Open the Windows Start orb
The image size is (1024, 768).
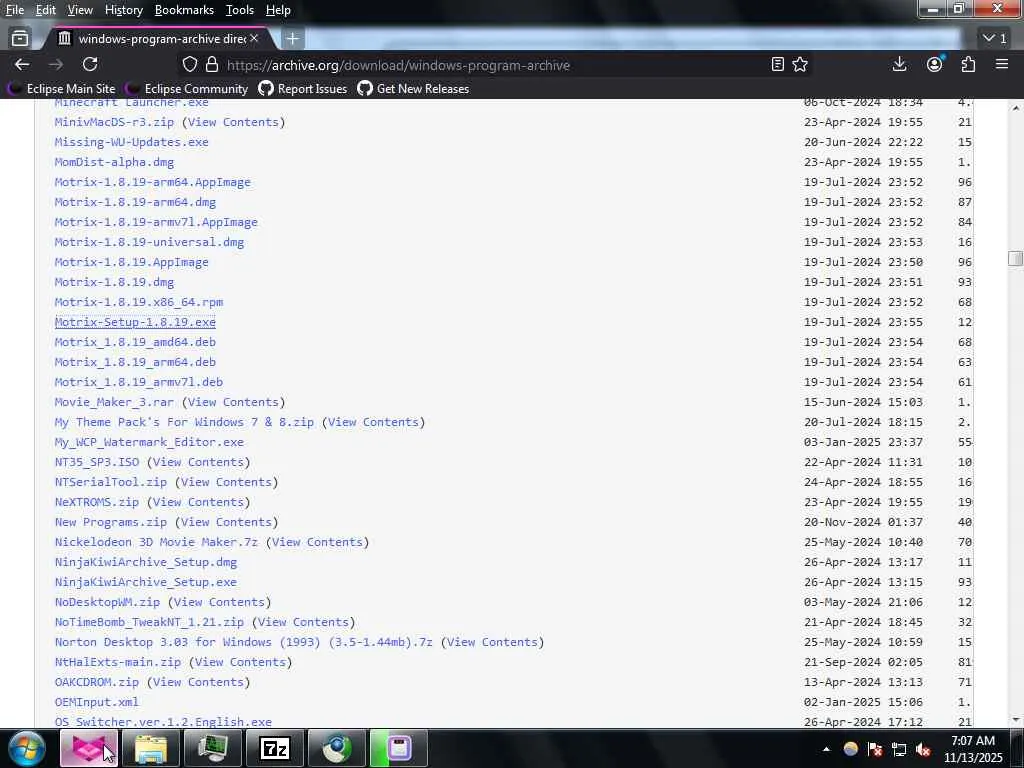click(27, 748)
